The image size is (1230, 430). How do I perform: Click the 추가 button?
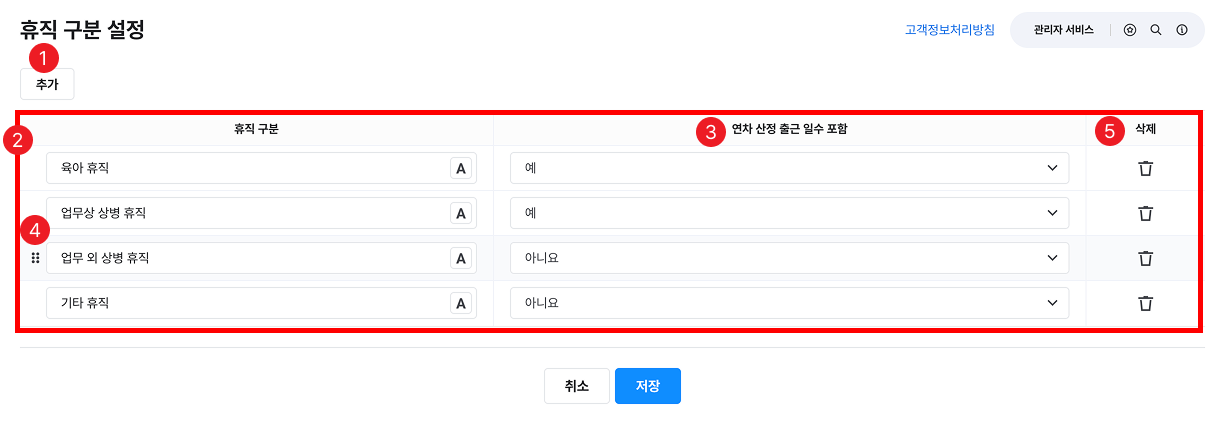(47, 84)
